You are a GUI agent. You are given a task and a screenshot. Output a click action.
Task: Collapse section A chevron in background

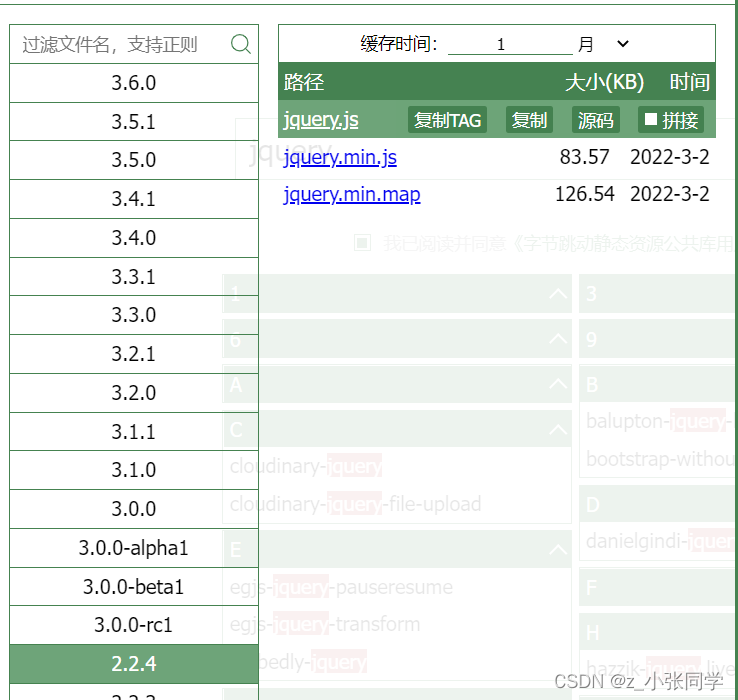point(558,384)
